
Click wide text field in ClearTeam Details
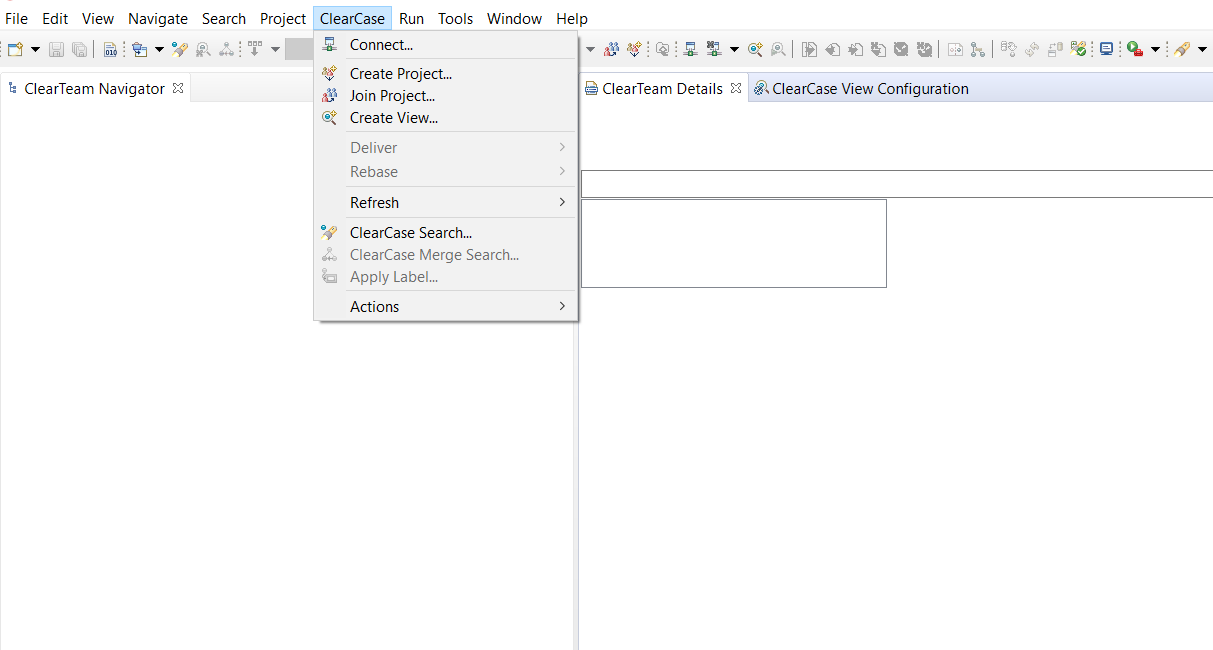tap(897, 184)
